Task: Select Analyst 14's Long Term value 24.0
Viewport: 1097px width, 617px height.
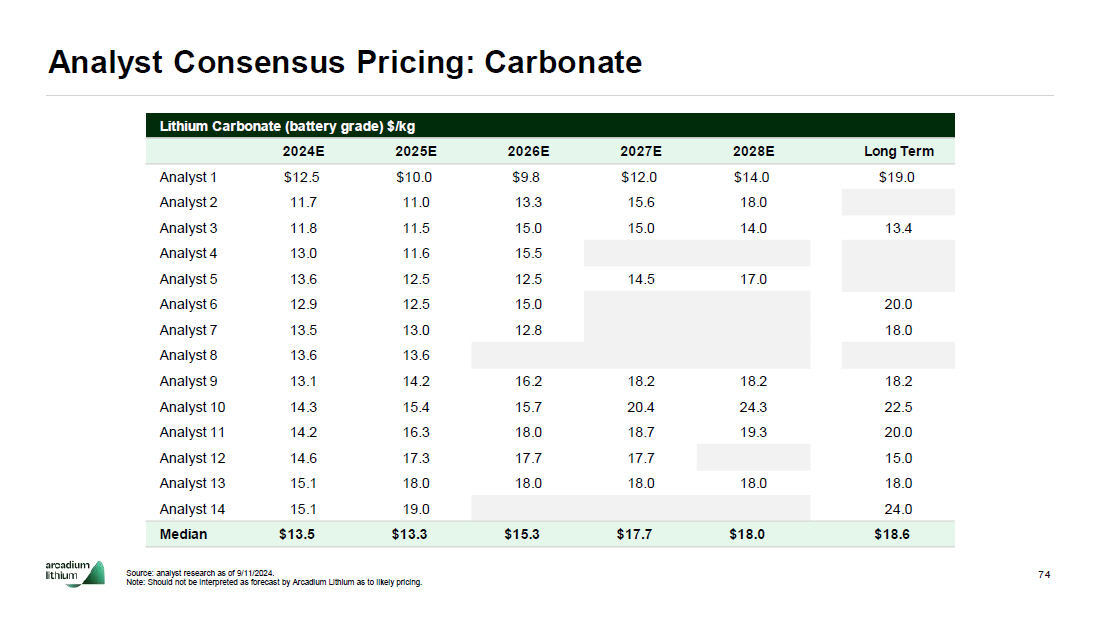Action: coord(898,509)
